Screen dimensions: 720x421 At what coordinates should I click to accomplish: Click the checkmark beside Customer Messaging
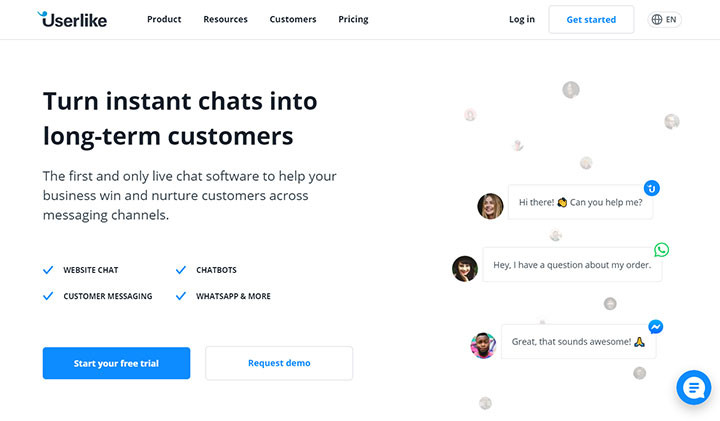pos(48,296)
